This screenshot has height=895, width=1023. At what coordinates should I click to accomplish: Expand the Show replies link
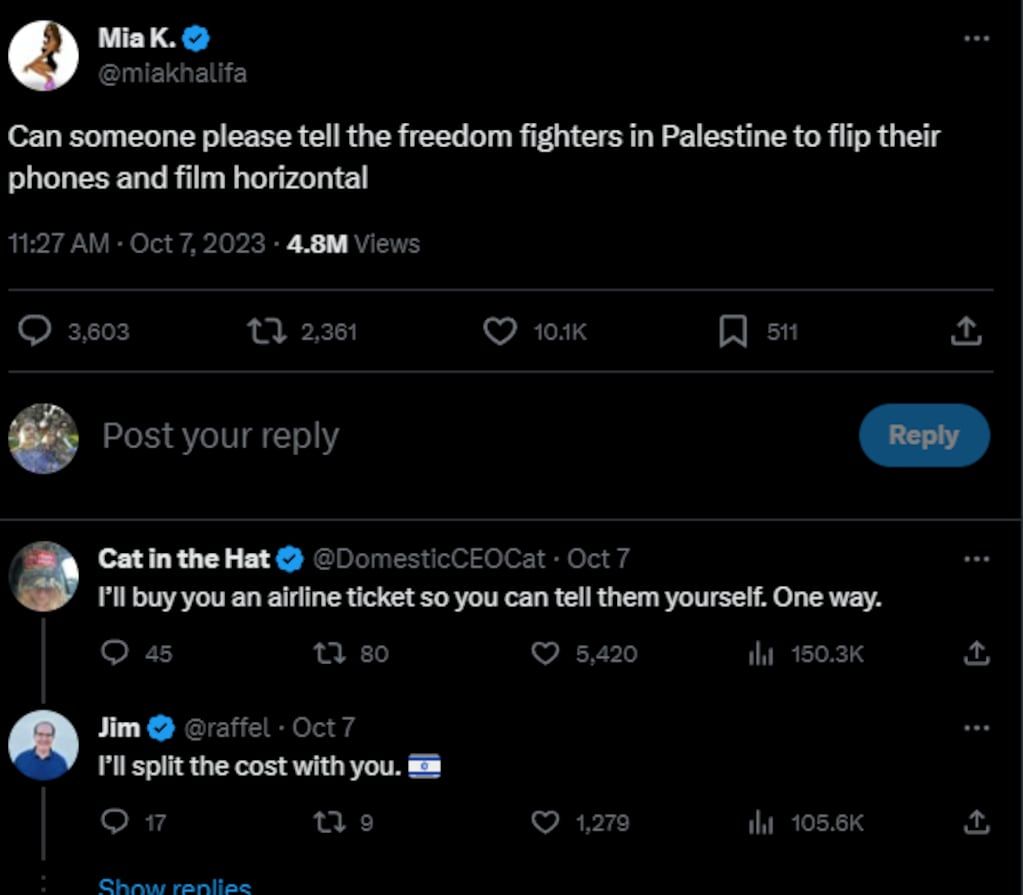(174, 886)
